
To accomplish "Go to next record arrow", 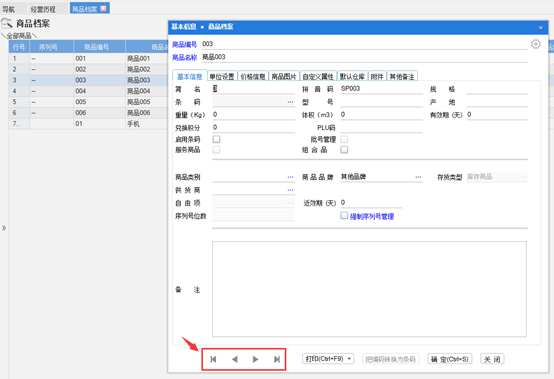I will click(255, 359).
